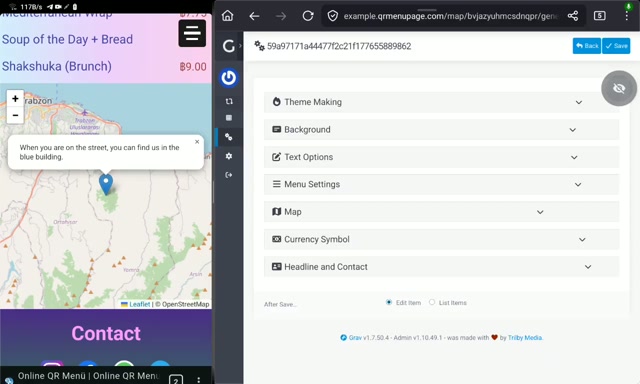This screenshot has width=640, height=384.
Task: Click the Theme Making chevron arrow
Action: 579,102
